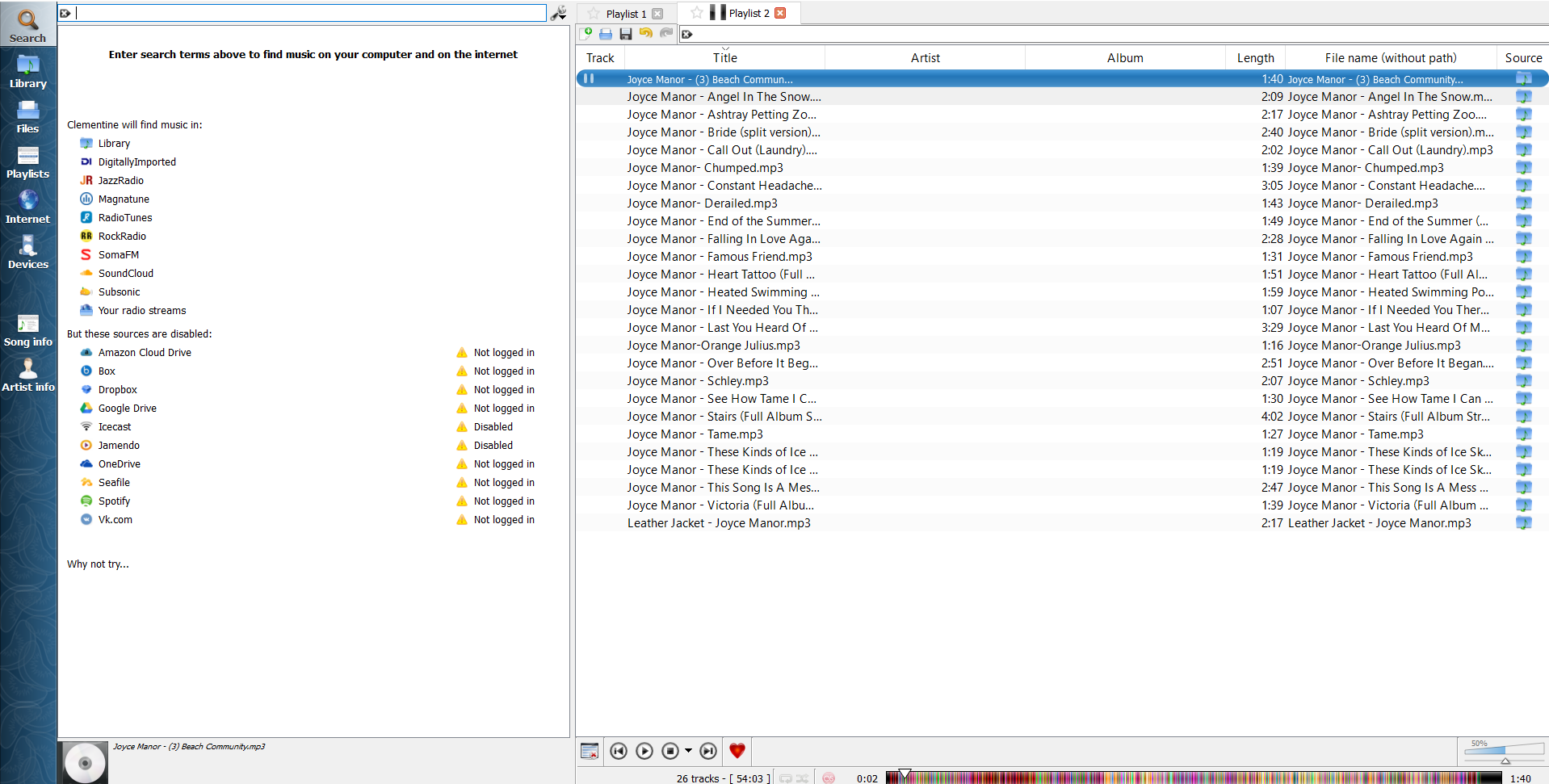Select SoundCloud in music sources list
This screenshot has height=784, width=1549.
click(x=125, y=274)
